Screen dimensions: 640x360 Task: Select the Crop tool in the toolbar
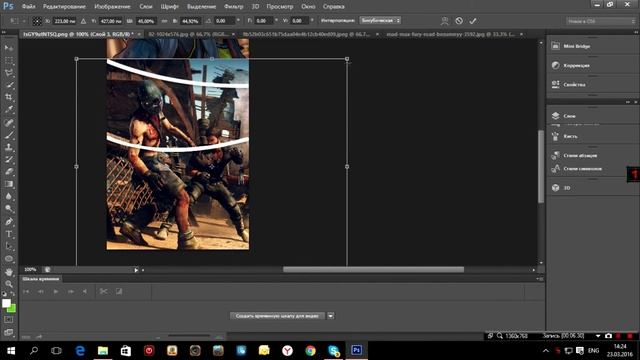click(9, 97)
